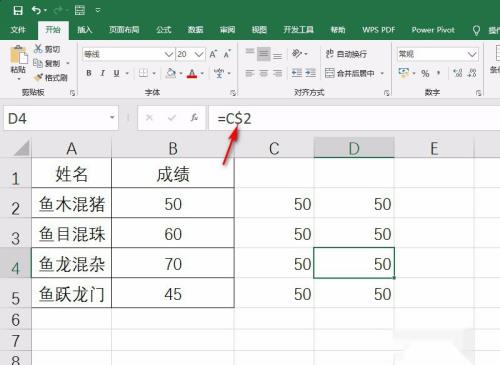Viewport: 500px width, 365px height.
Task: Save the workbook via quick access icon
Action: pyautogui.click(x=18, y=10)
